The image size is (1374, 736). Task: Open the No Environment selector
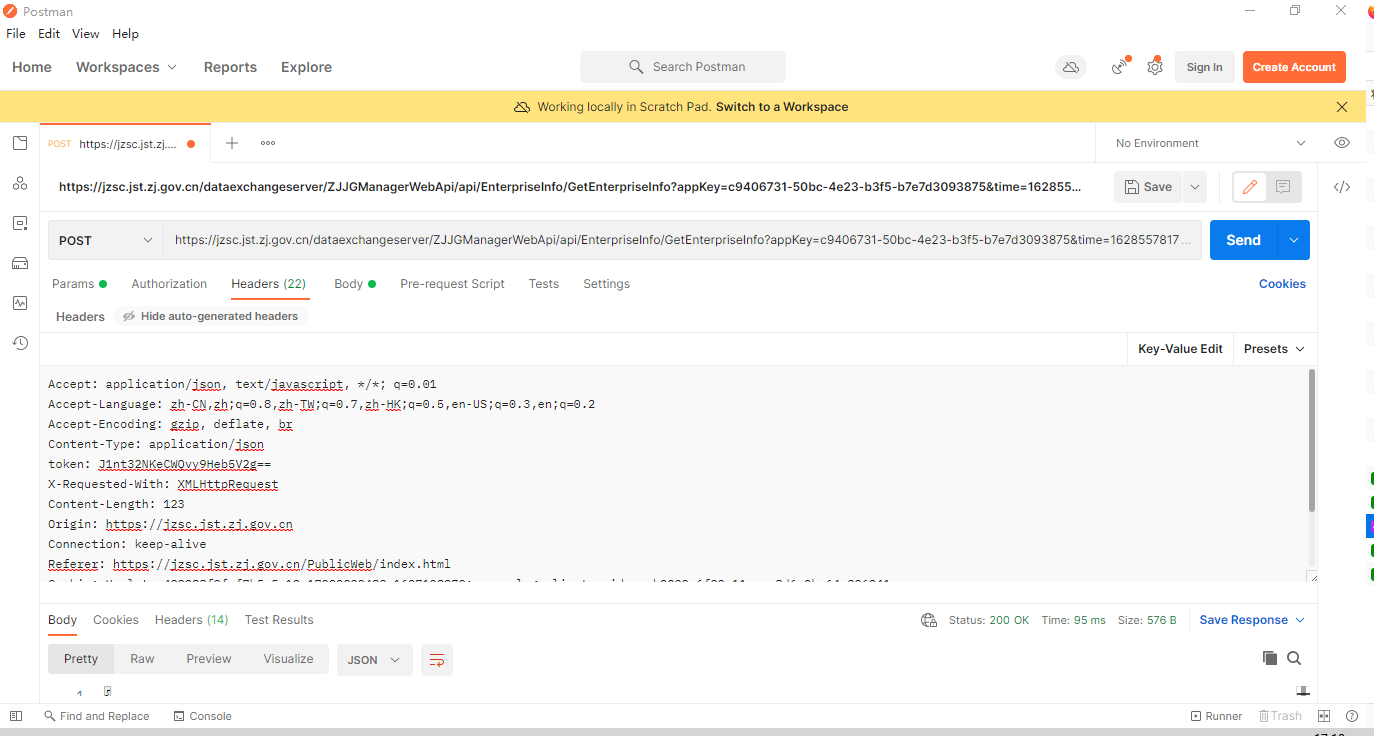[1211, 143]
